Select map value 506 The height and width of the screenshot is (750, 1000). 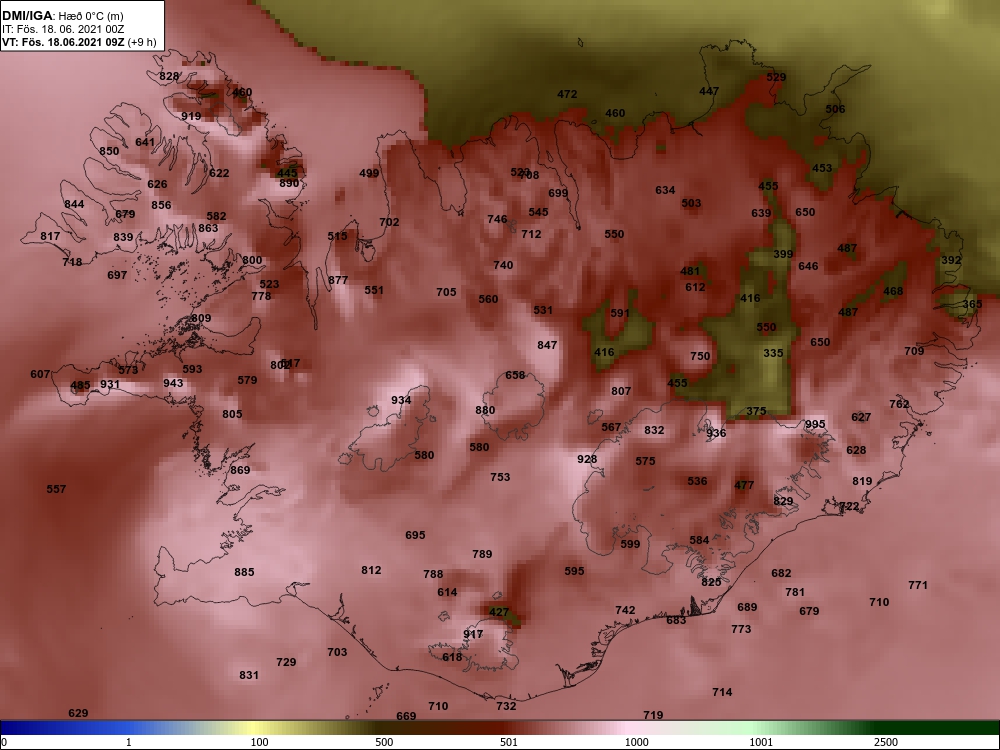click(835, 109)
